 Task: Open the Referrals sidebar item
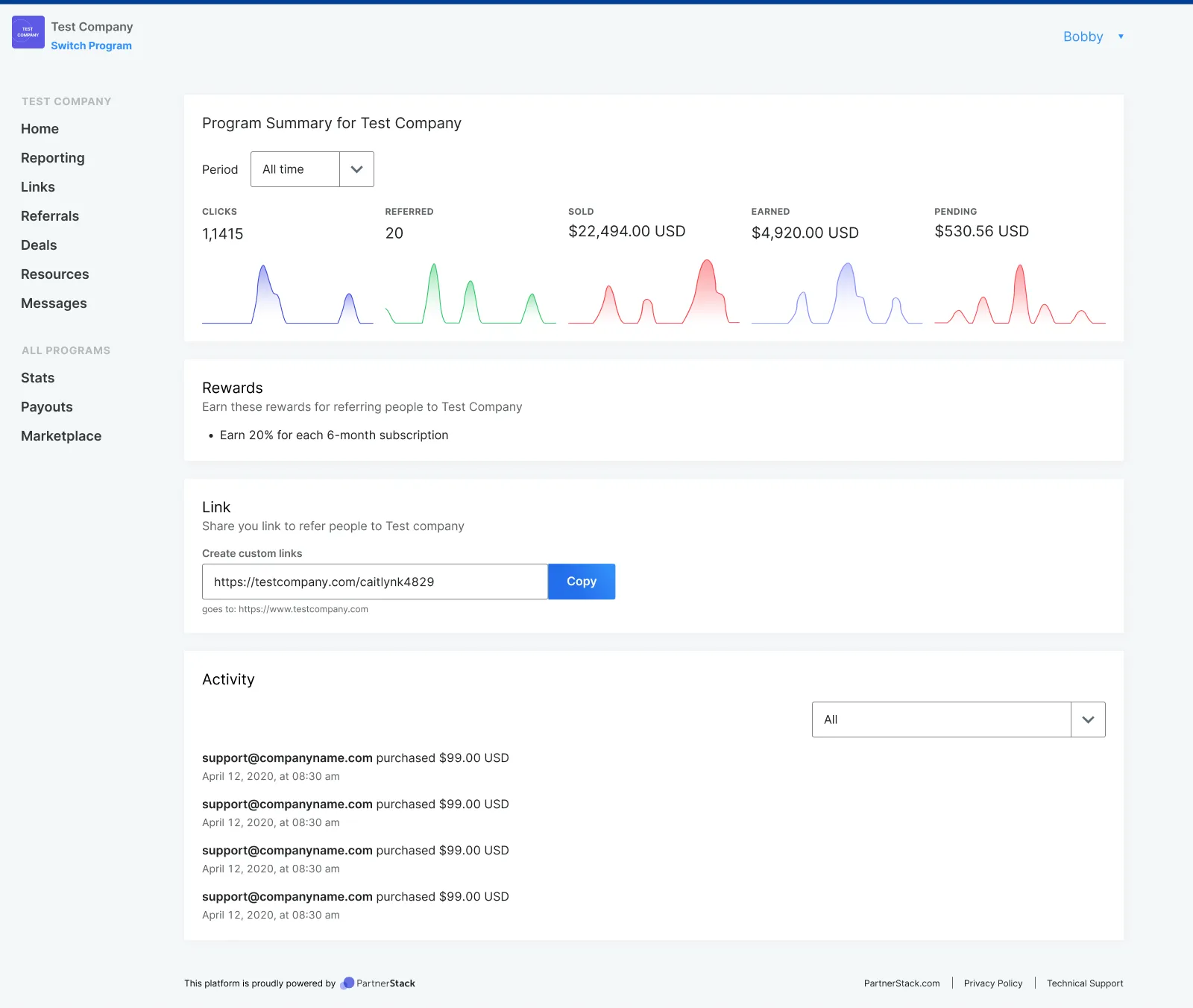point(50,216)
